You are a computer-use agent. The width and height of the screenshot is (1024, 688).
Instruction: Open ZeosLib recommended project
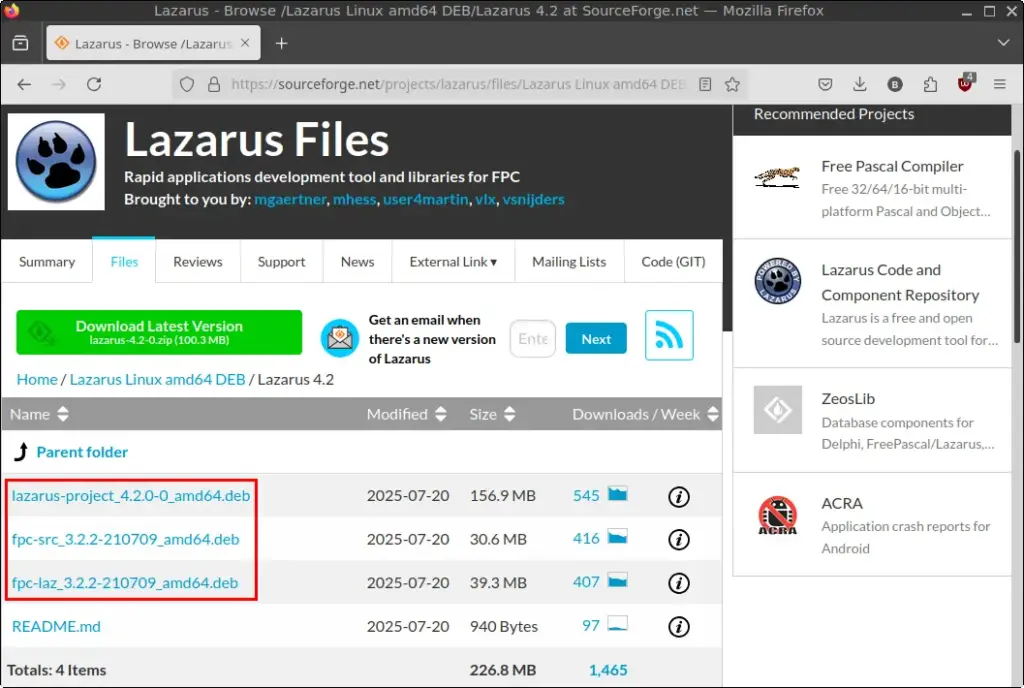[848, 399]
